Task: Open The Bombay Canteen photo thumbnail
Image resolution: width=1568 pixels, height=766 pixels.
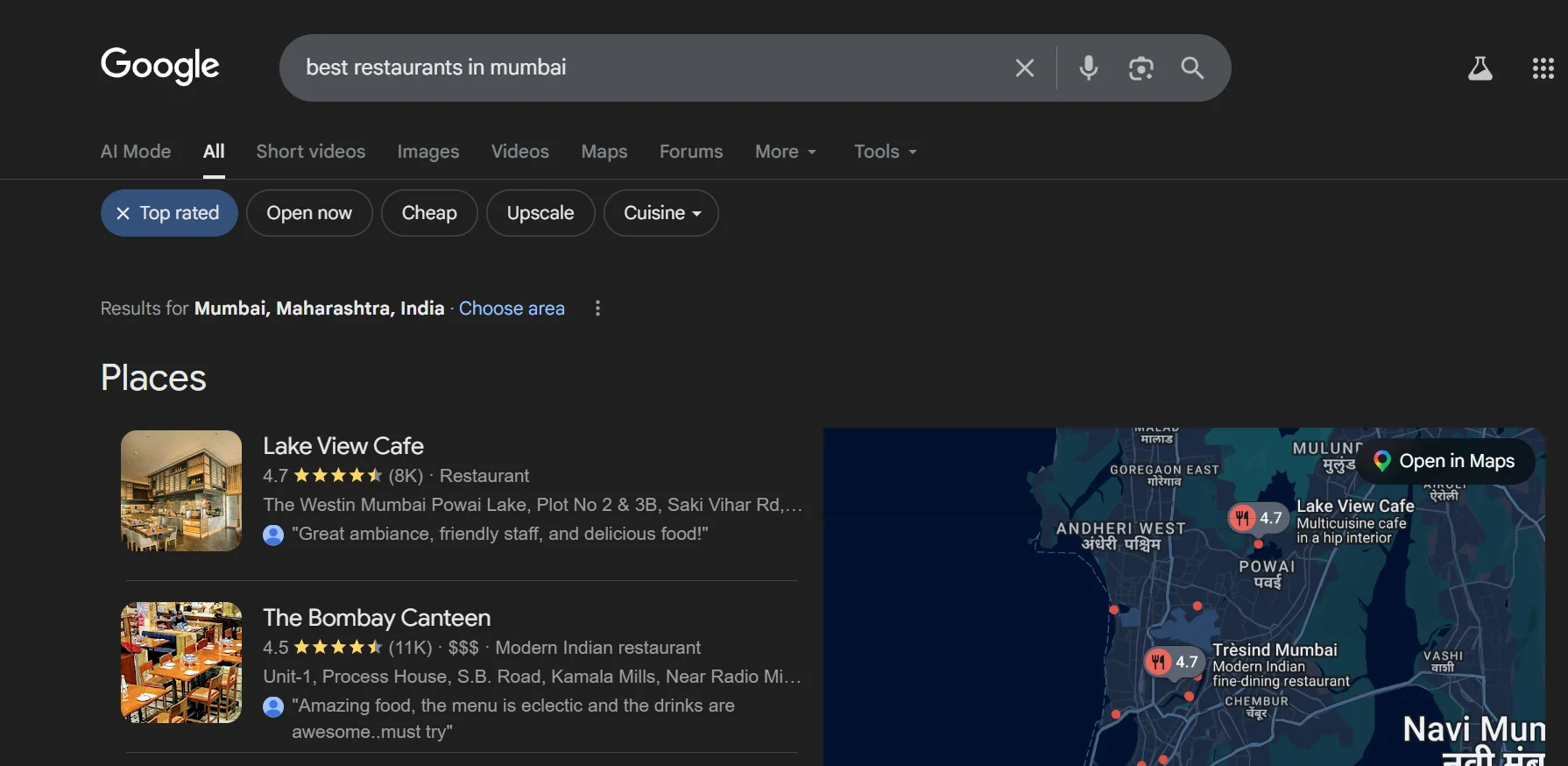Action: click(x=181, y=663)
